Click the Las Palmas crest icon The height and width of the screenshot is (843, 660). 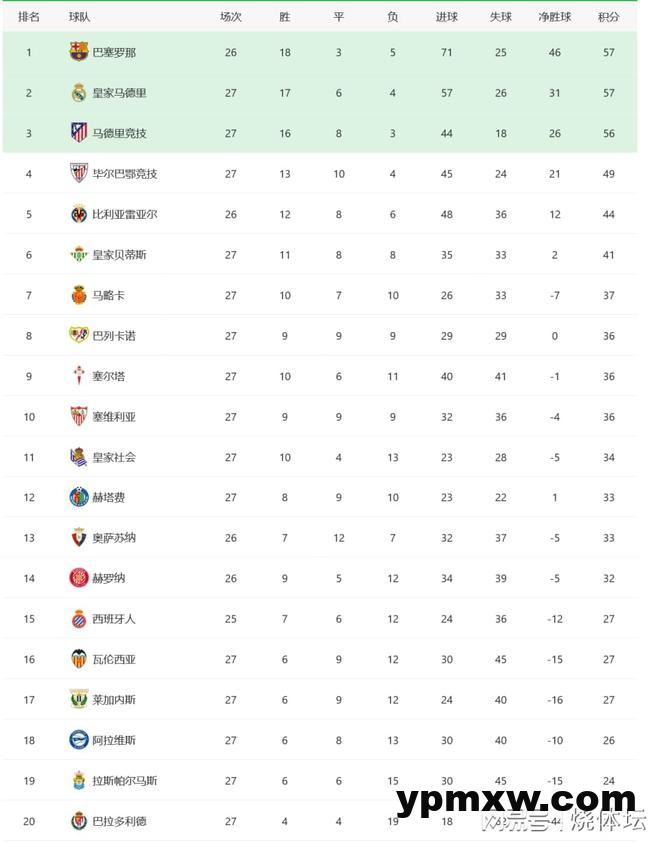coord(79,780)
